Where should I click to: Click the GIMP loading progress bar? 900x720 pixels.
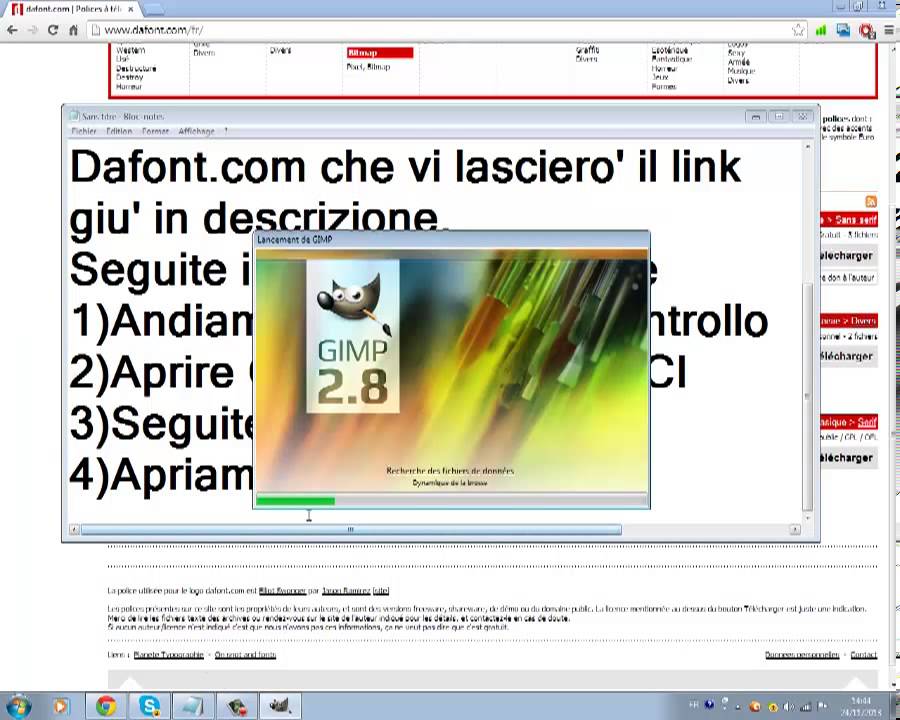(452, 501)
